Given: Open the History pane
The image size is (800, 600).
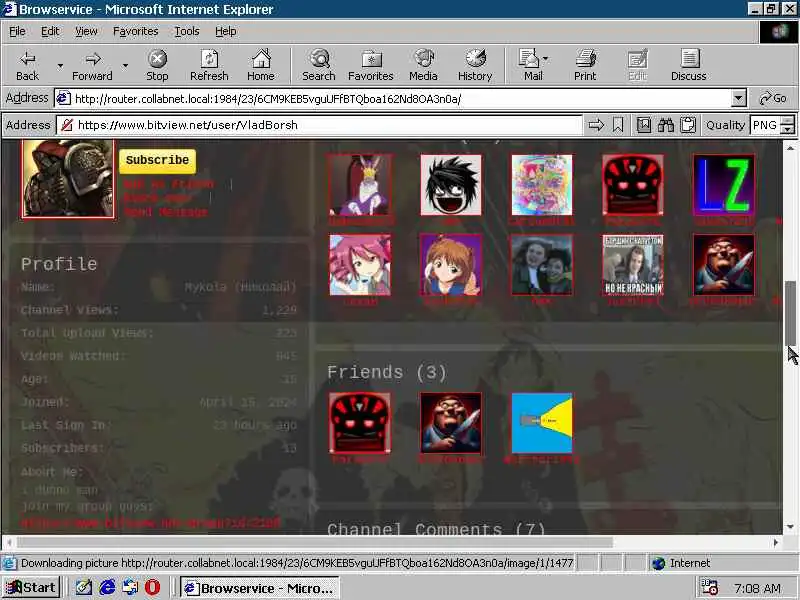Looking at the screenshot, I should pos(475,66).
